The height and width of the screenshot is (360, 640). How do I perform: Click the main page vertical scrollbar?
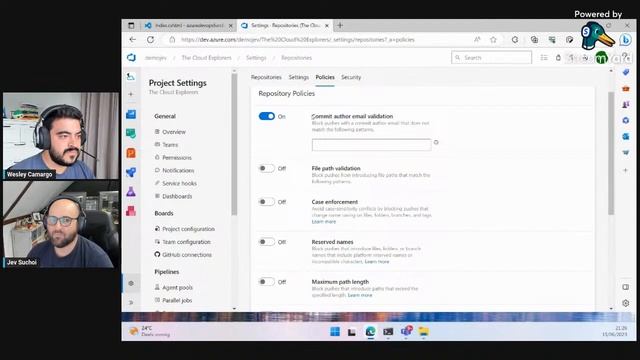pyautogui.click(x=611, y=153)
